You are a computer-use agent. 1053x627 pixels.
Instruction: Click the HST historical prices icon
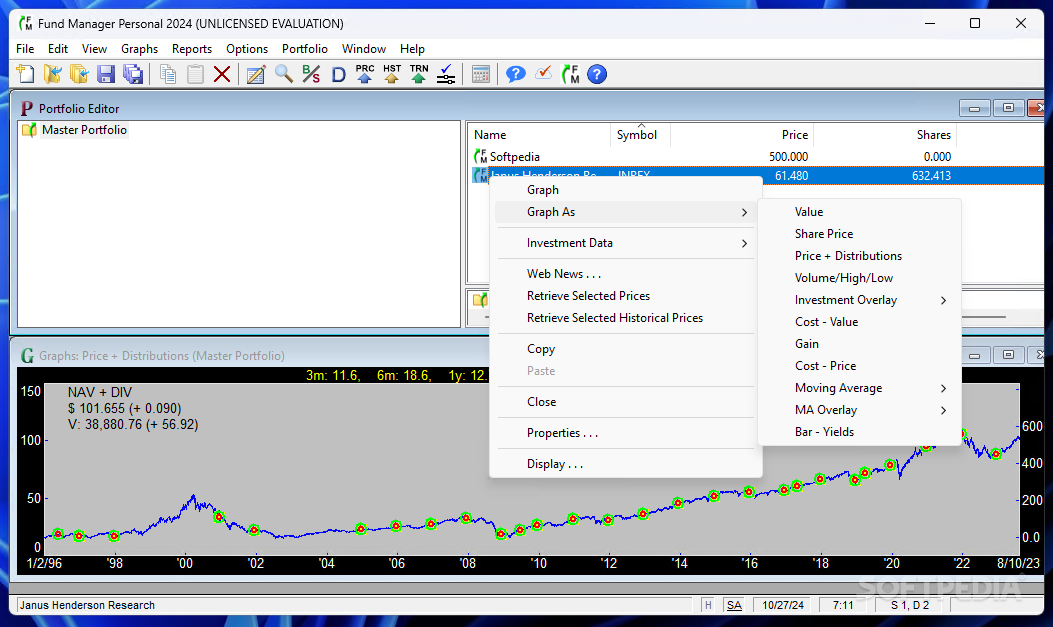click(x=392, y=74)
